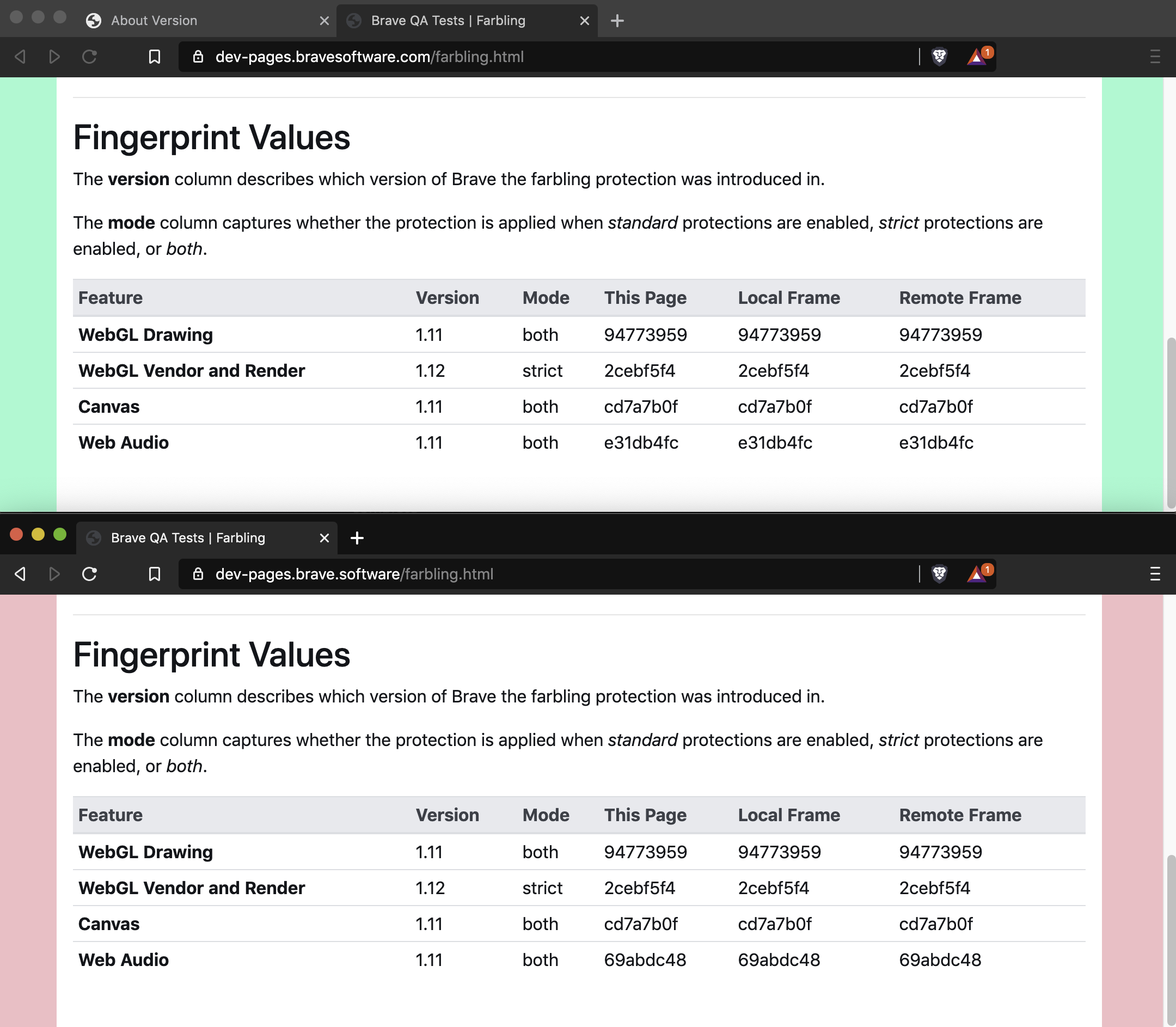Reload page in bottom Brave window
The width and height of the screenshot is (1176, 1027).
[89, 574]
